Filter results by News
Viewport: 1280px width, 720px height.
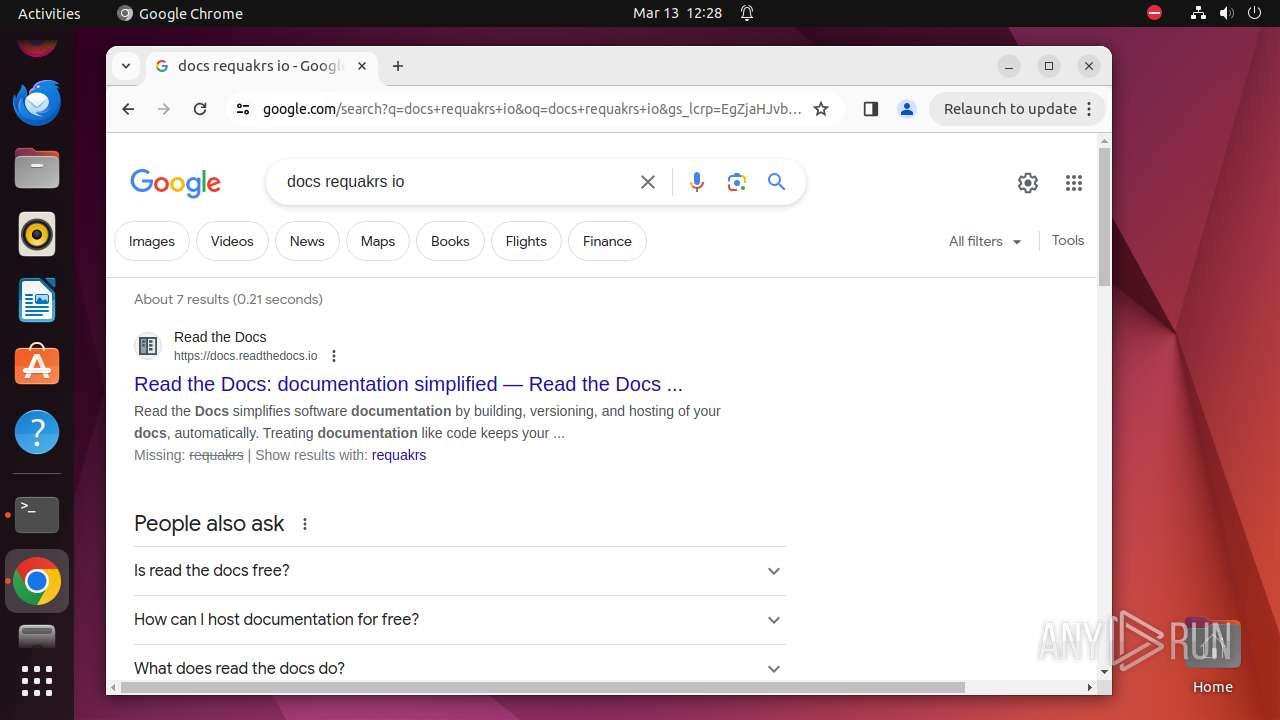point(307,241)
